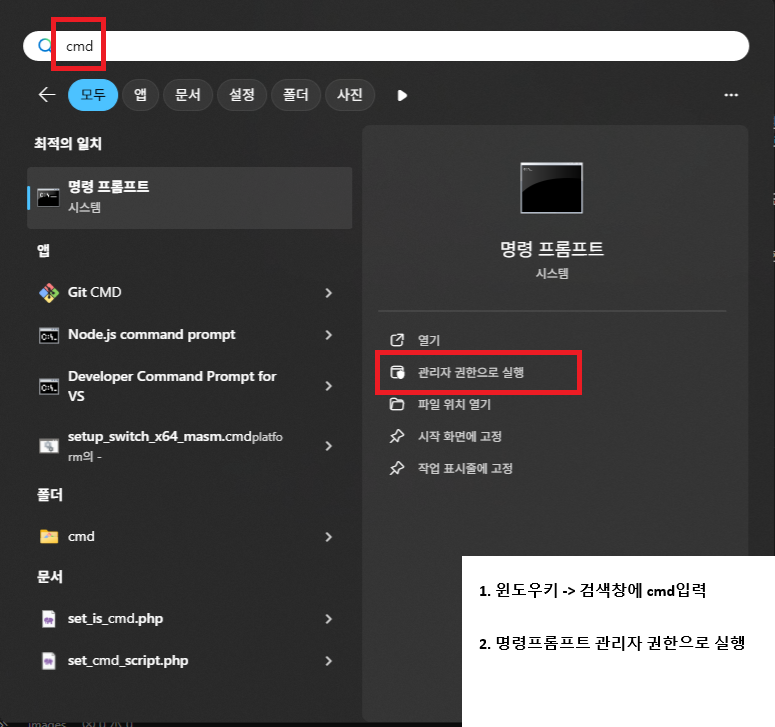Image resolution: width=775 pixels, height=727 pixels.
Task: Open set_cmd_script.php document
Action: (x=190, y=661)
